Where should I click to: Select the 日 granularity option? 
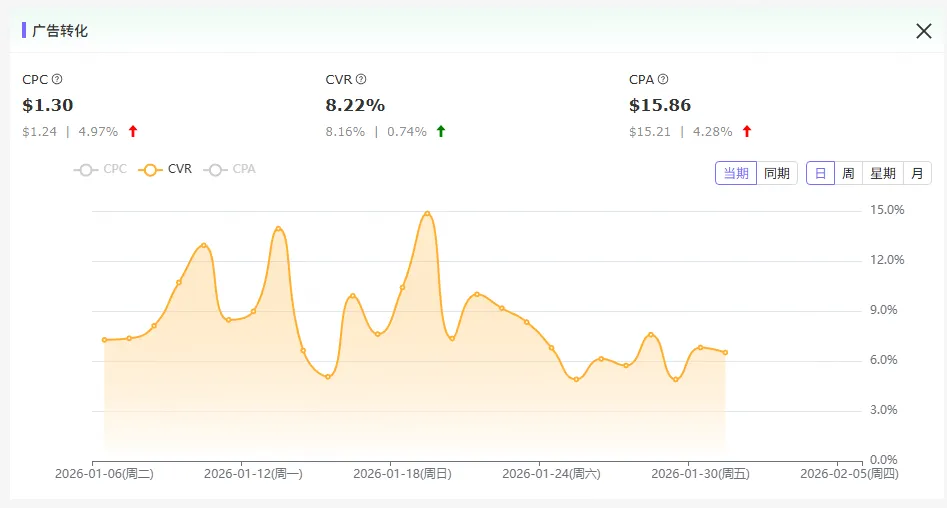820,173
